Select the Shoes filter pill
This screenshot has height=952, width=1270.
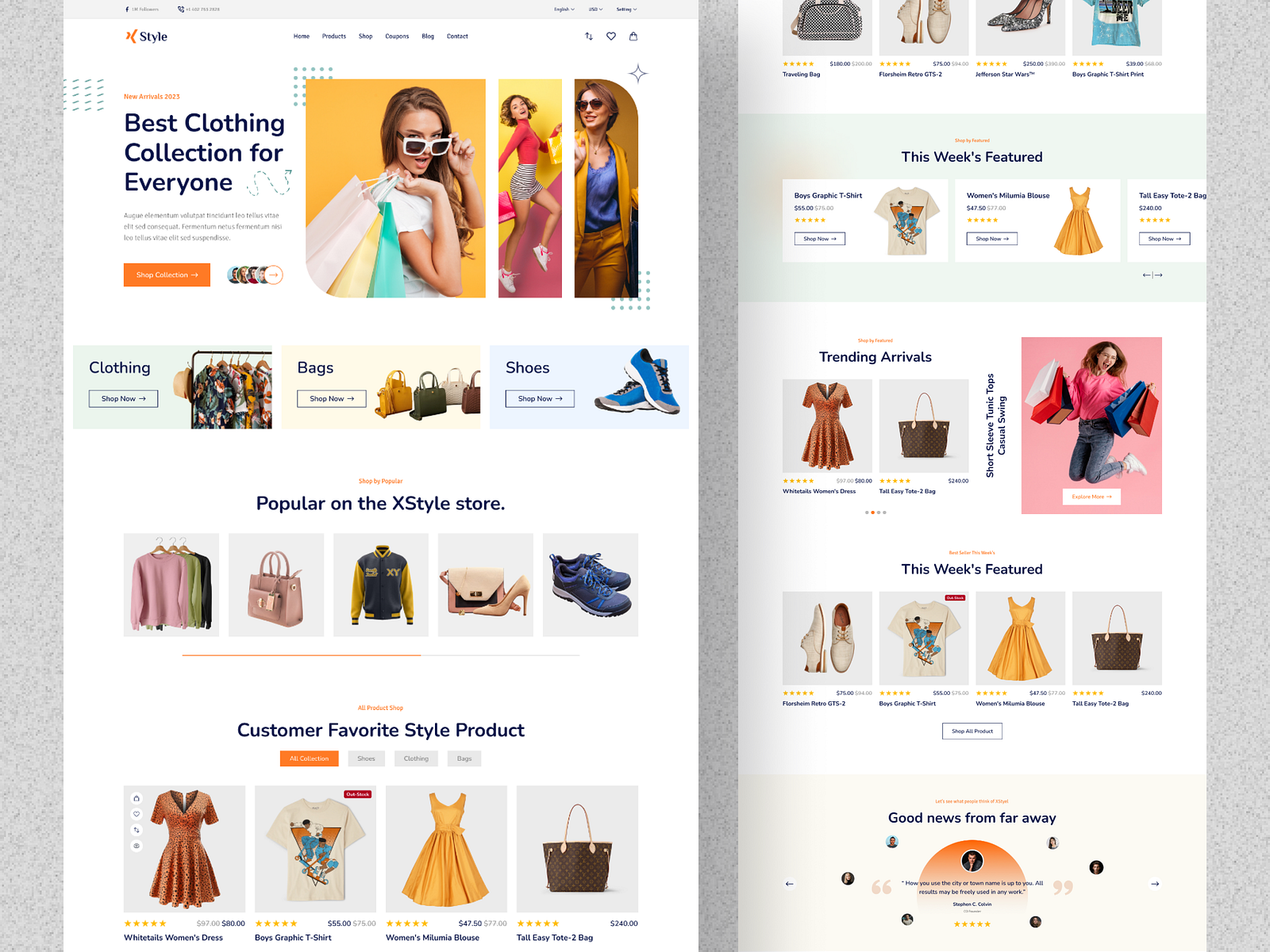coord(366,758)
